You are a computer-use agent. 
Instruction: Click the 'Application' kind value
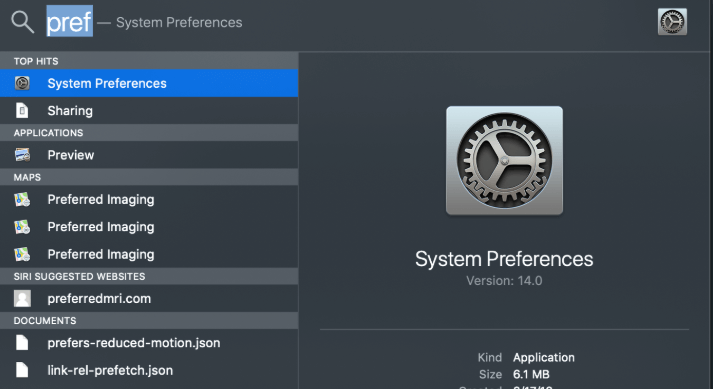pos(543,358)
